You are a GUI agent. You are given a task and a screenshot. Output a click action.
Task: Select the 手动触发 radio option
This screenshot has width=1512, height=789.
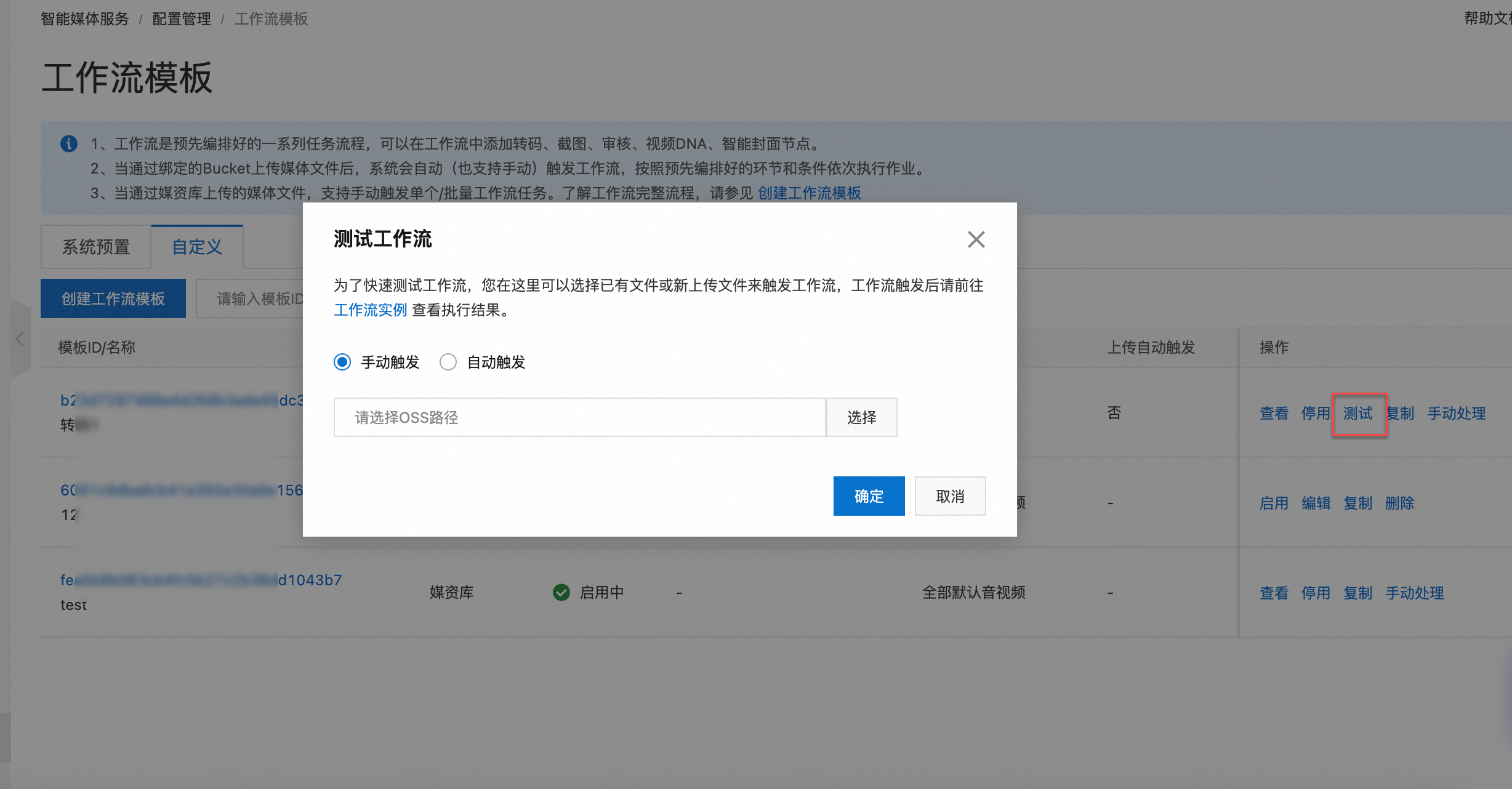click(343, 362)
